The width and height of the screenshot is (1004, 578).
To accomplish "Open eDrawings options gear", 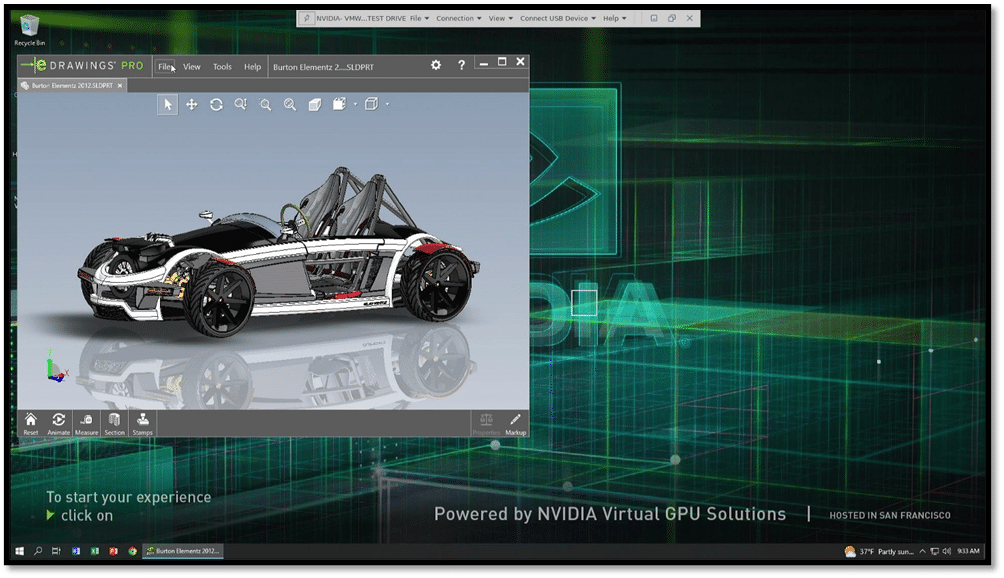I will 436,65.
